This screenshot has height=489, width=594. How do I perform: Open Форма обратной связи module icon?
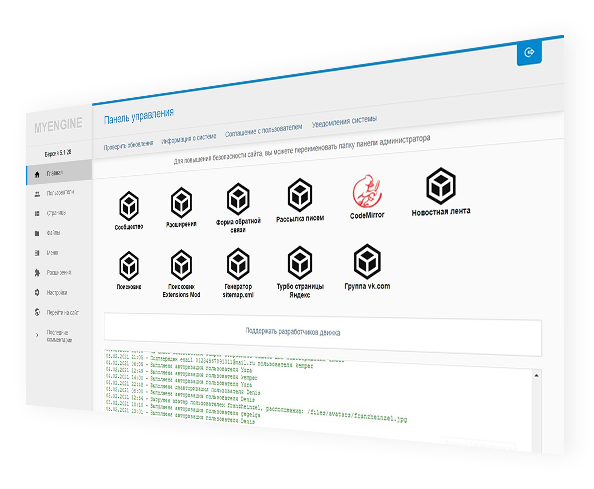[238, 199]
